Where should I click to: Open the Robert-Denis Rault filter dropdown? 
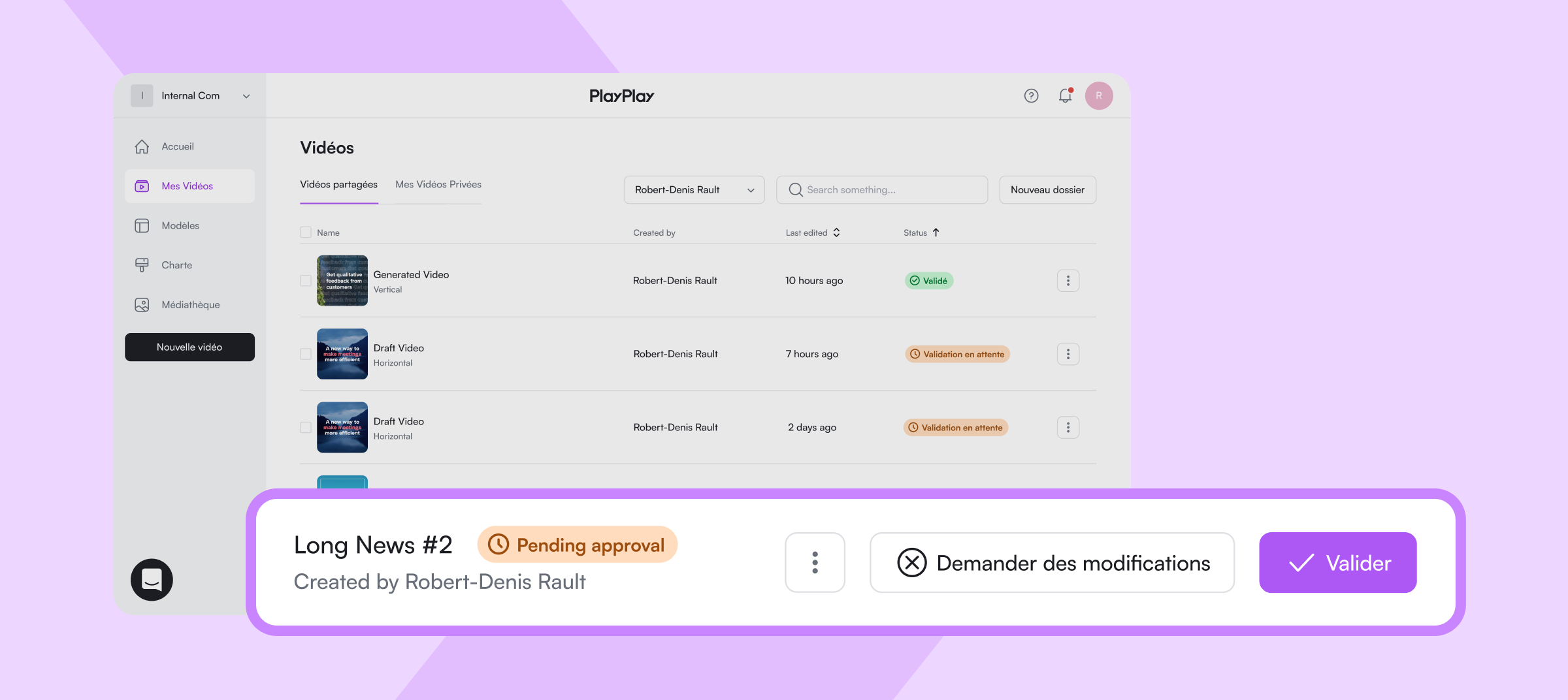click(x=694, y=190)
